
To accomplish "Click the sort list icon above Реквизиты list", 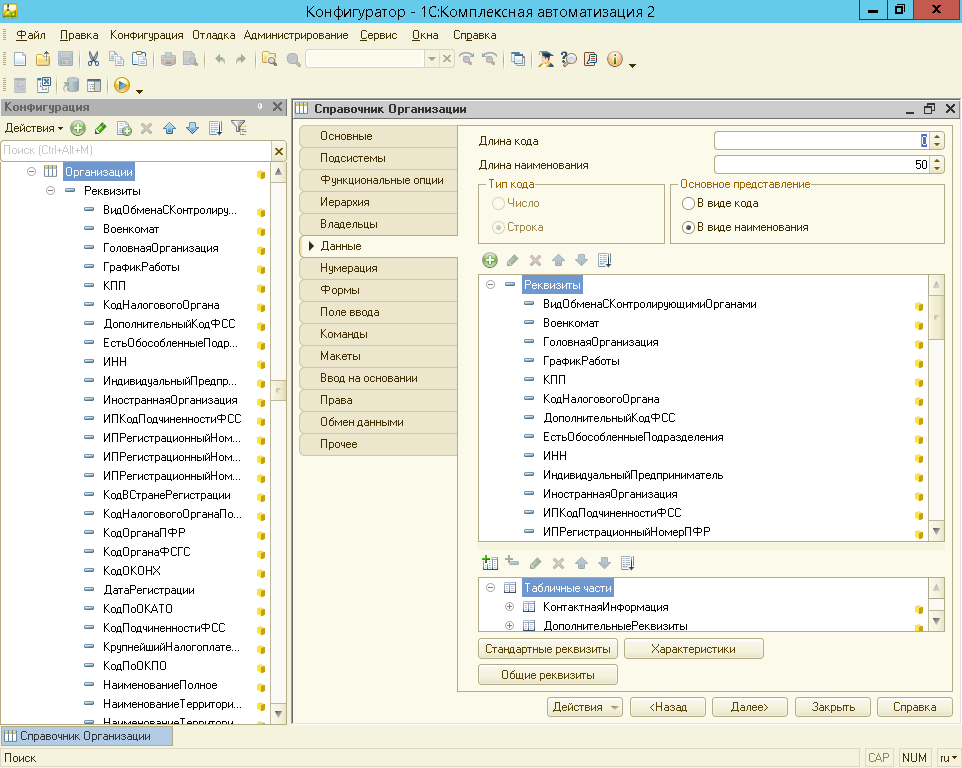I will click(604, 260).
